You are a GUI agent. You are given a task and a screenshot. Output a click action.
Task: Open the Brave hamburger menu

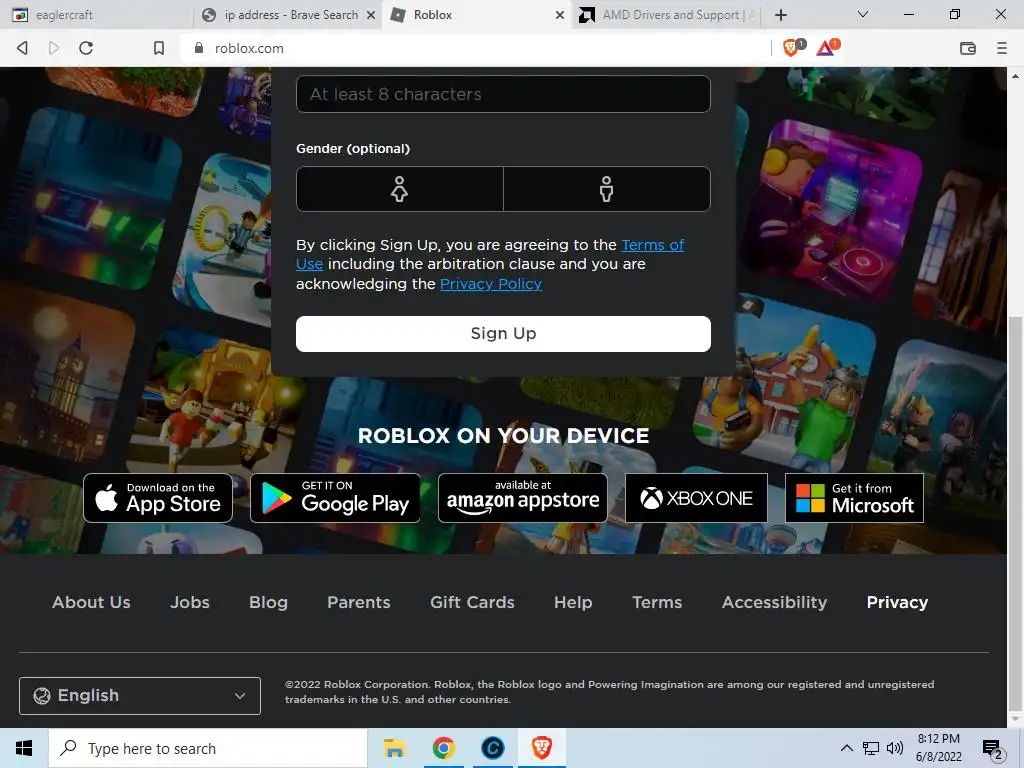1002,48
